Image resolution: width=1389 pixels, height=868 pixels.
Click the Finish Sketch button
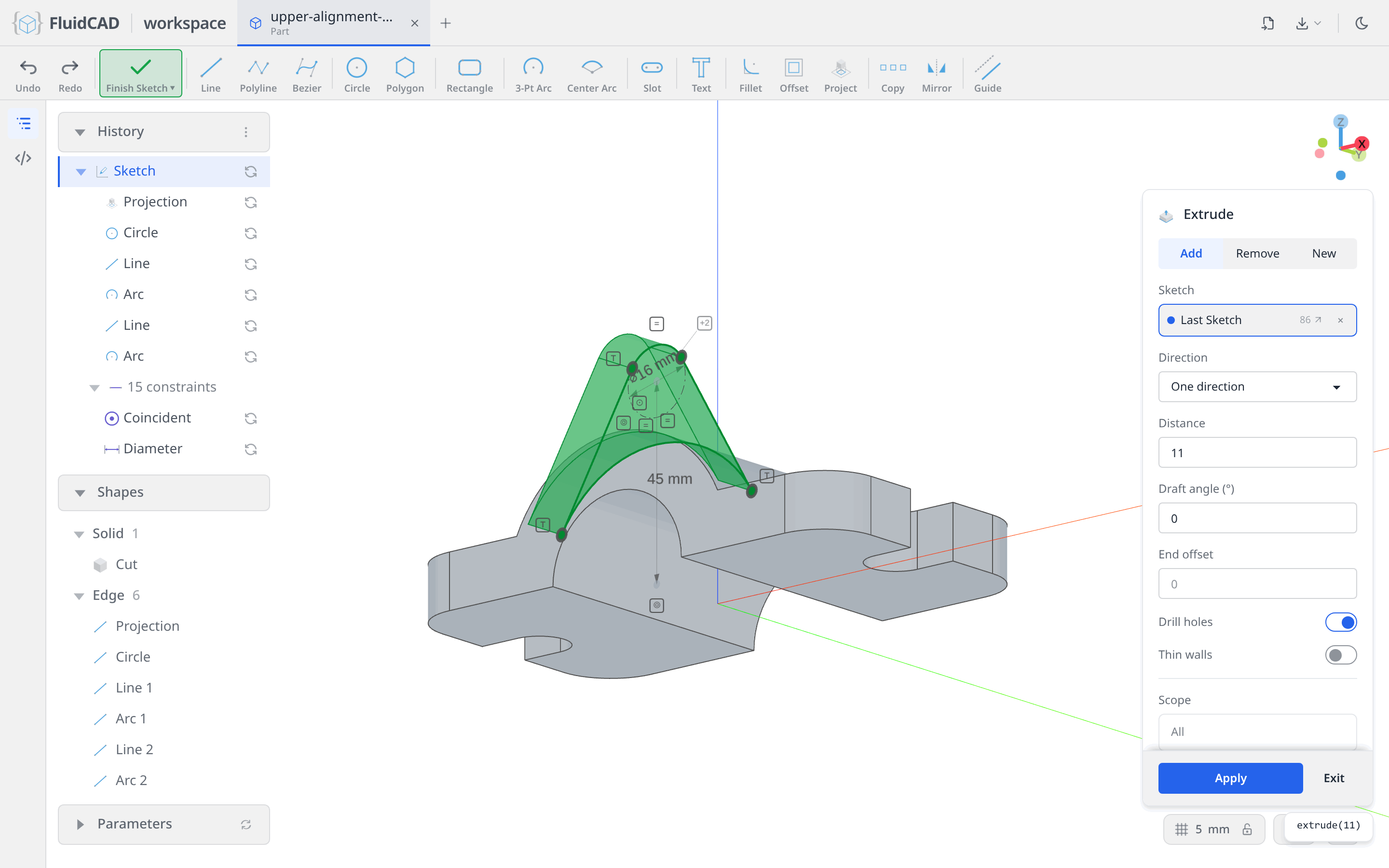[x=141, y=73]
